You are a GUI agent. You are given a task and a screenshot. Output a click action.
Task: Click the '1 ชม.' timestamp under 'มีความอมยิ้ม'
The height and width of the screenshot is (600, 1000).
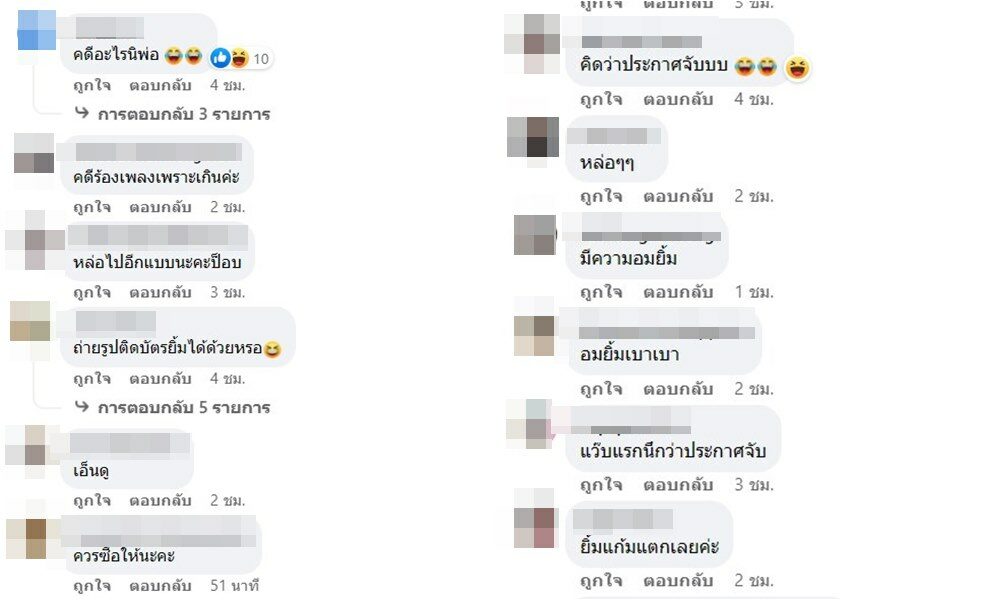[754, 292]
